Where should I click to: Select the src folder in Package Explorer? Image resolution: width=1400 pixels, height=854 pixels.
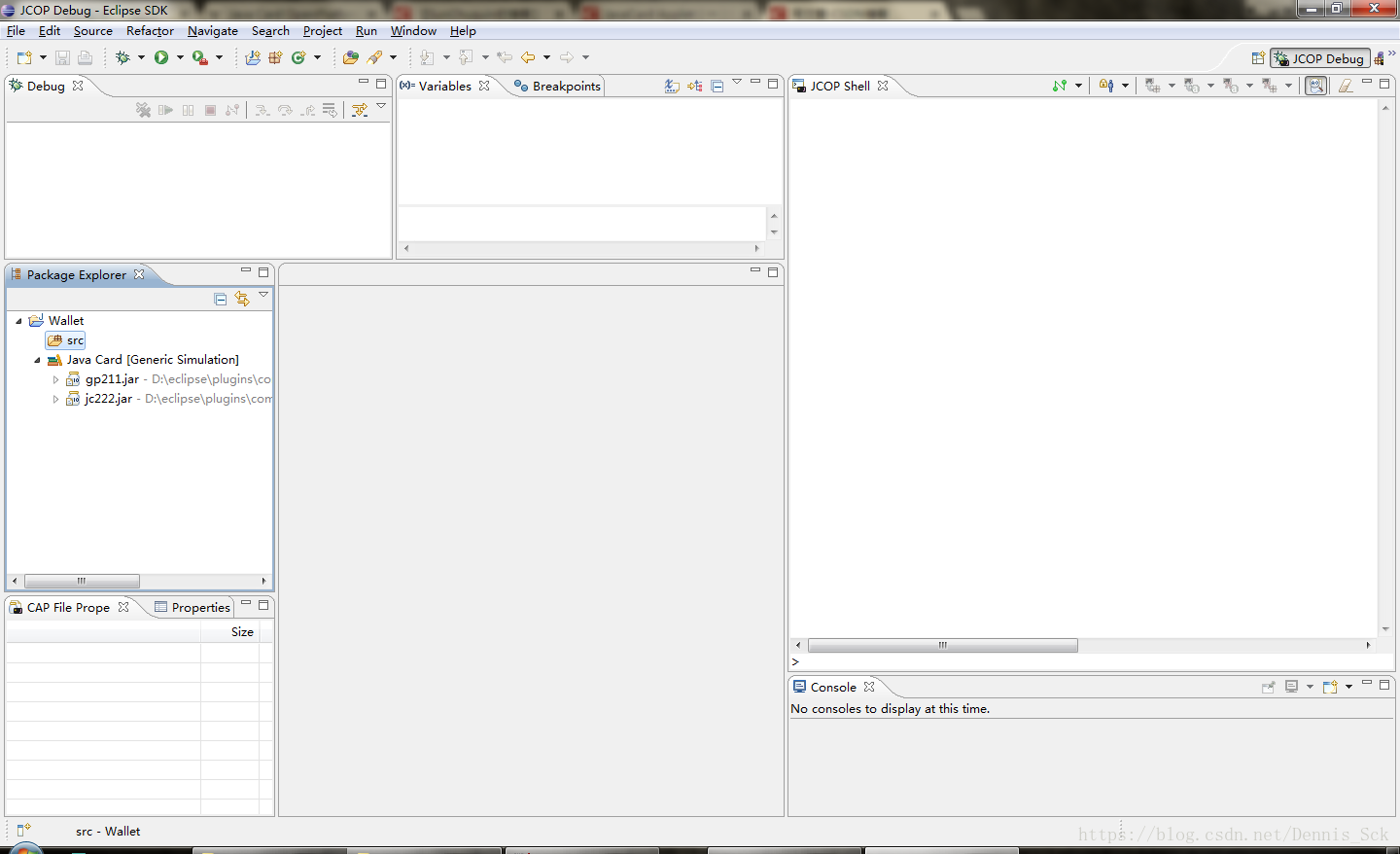pyautogui.click(x=66, y=340)
